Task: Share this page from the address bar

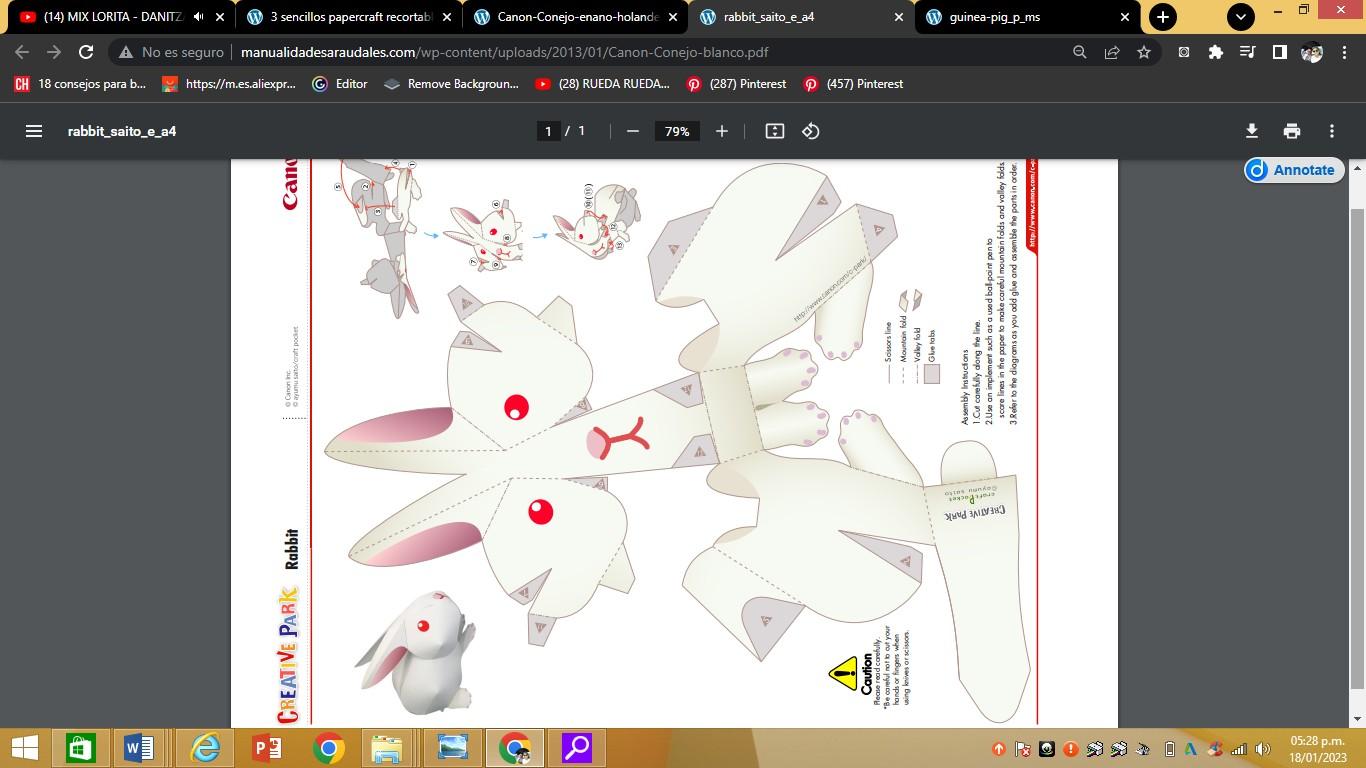Action: 1111,52
